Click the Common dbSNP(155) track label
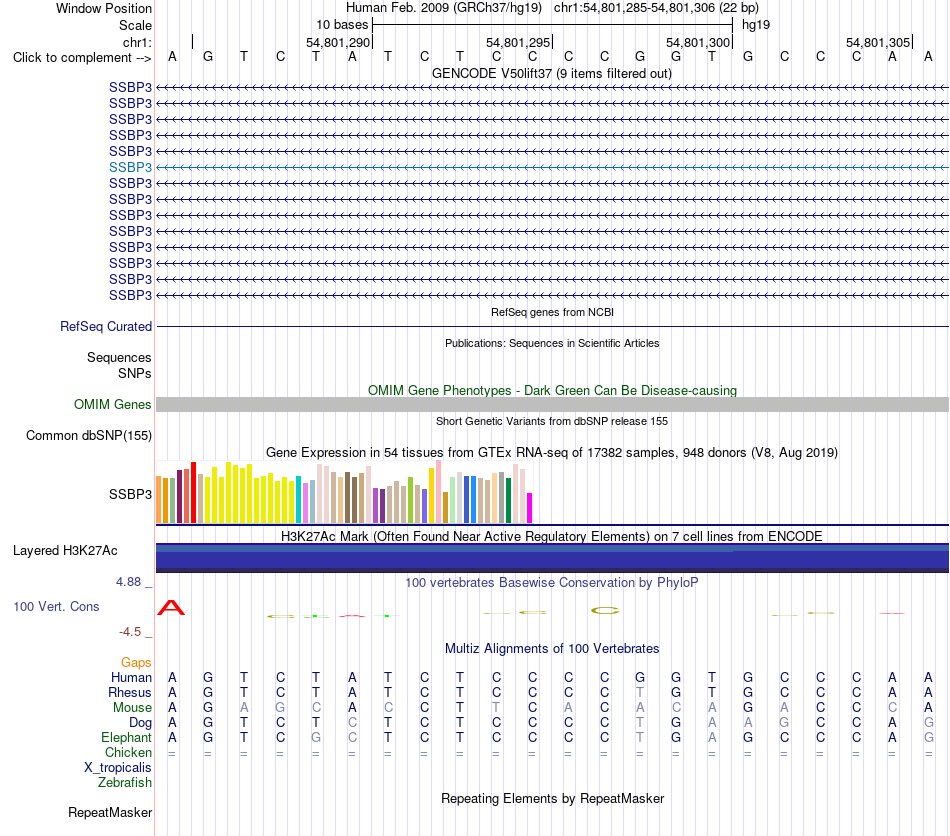Viewport: 950px width, 836px height. pyautogui.click(x=89, y=436)
